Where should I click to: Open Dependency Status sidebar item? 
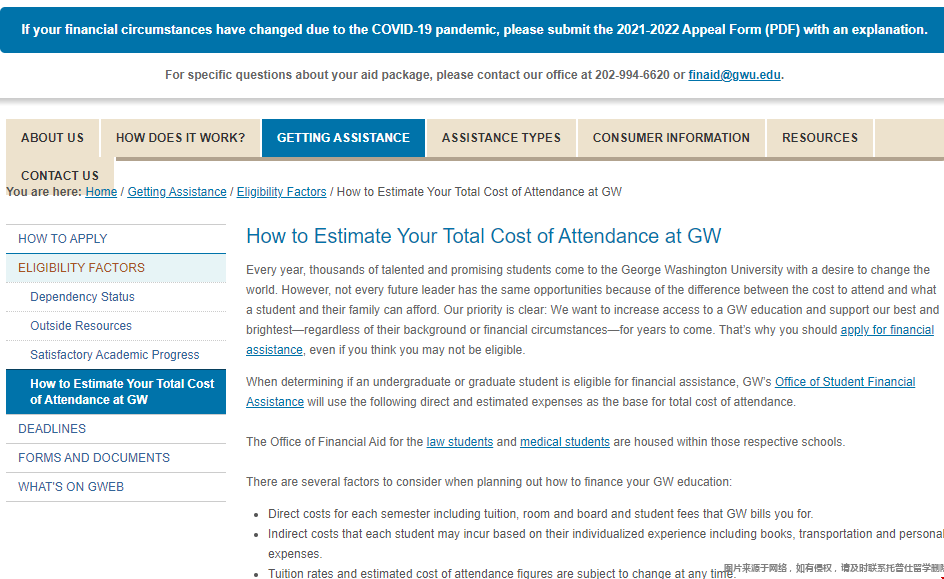pos(116,297)
